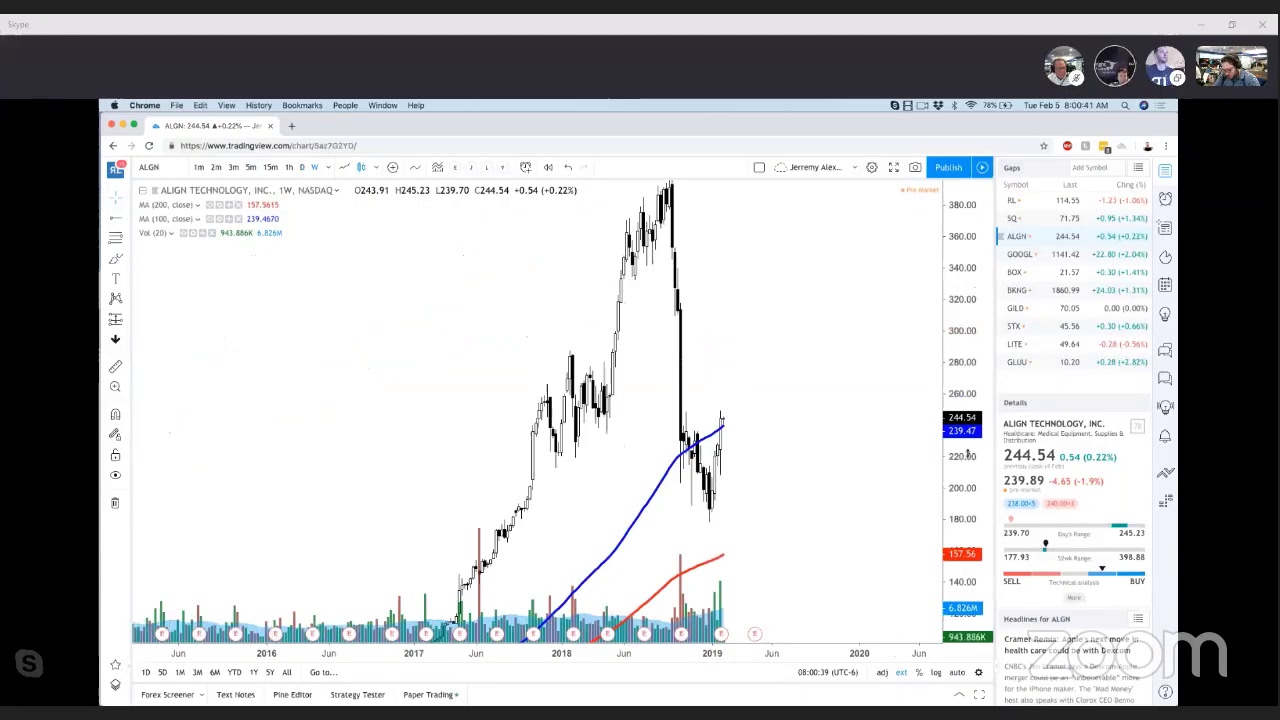Click the play button beside Publish
Image resolution: width=1280 pixels, height=720 pixels.
(982, 167)
